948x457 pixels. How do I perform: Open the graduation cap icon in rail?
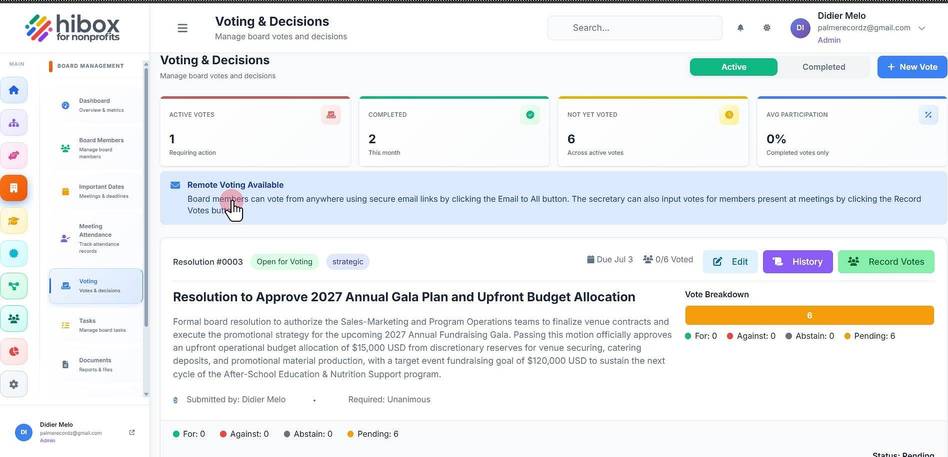point(14,221)
